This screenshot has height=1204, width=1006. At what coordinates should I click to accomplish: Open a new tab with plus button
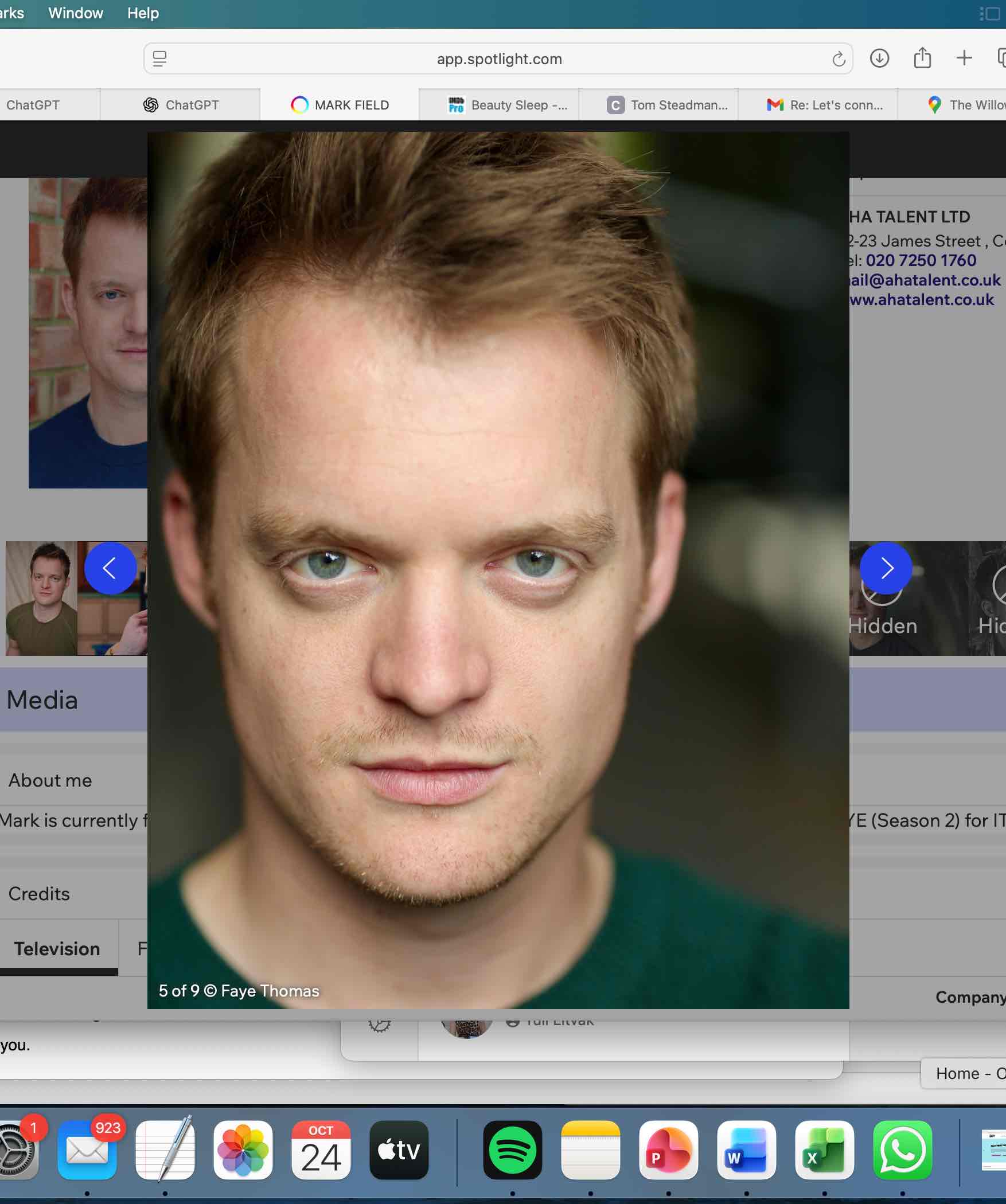coord(964,58)
